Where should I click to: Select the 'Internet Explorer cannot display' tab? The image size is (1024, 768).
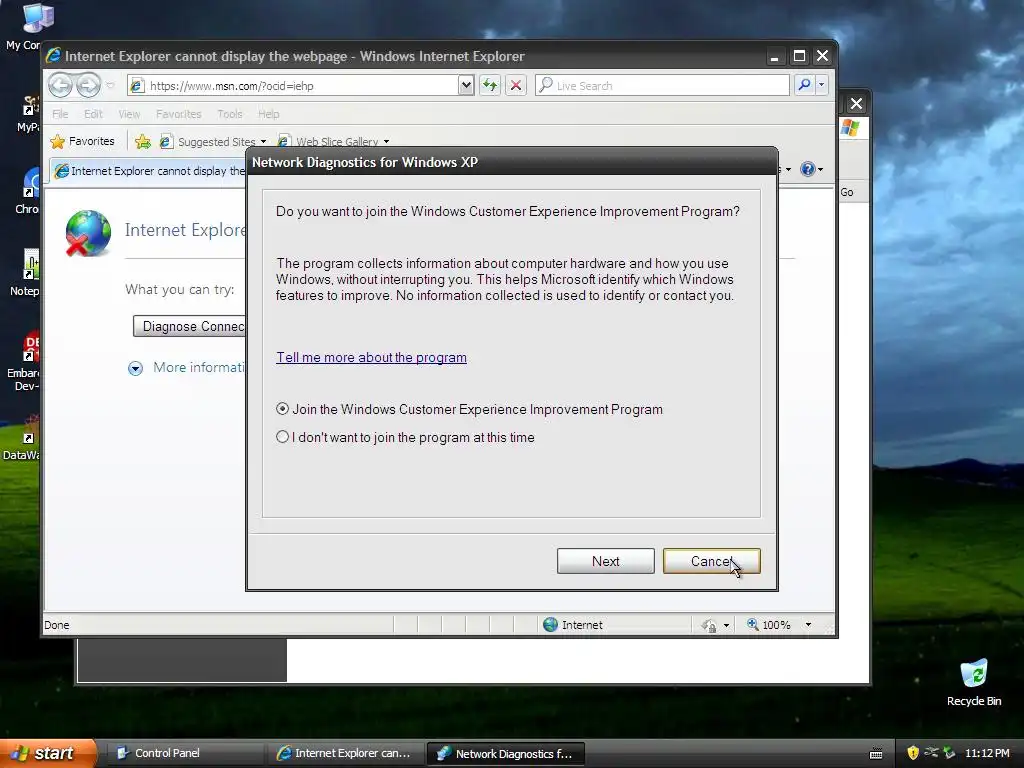coord(150,171)
